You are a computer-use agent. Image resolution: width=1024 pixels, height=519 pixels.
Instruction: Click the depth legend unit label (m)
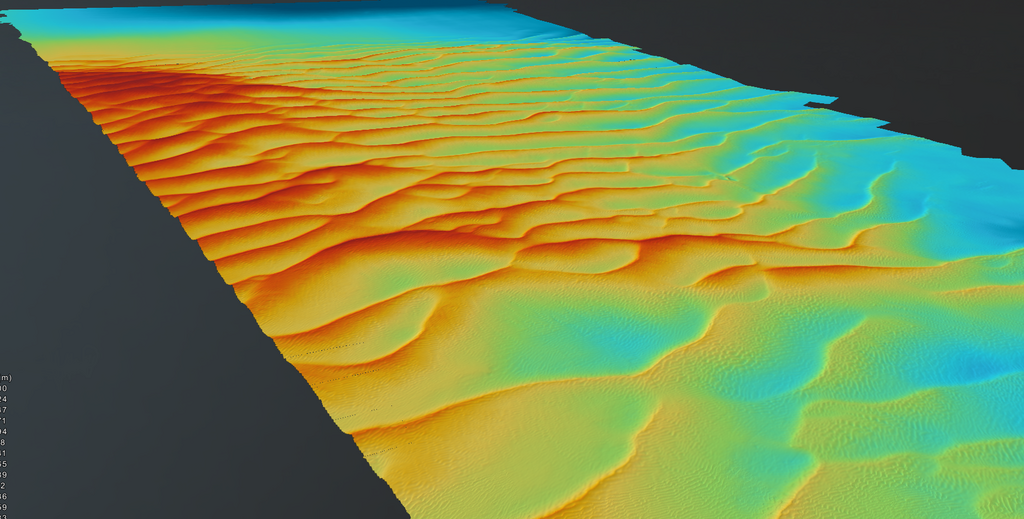click(x=4, y=377)
